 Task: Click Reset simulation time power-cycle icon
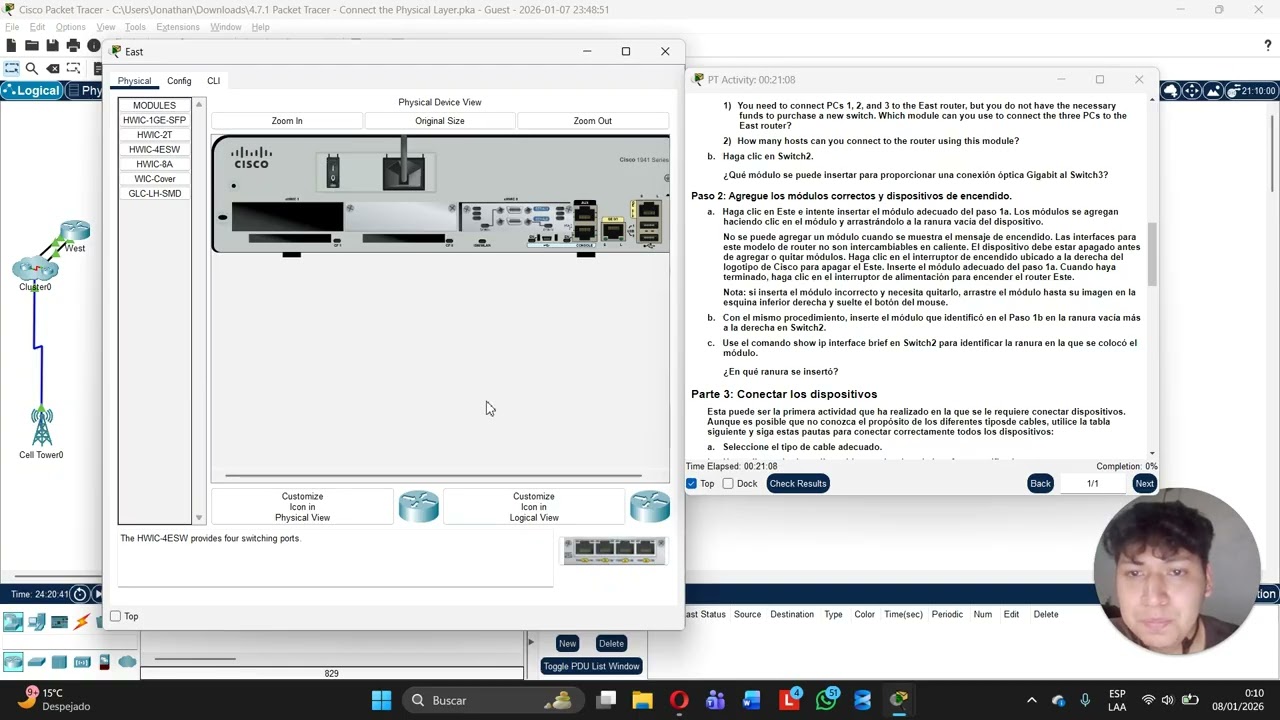(x=79, y=594)
